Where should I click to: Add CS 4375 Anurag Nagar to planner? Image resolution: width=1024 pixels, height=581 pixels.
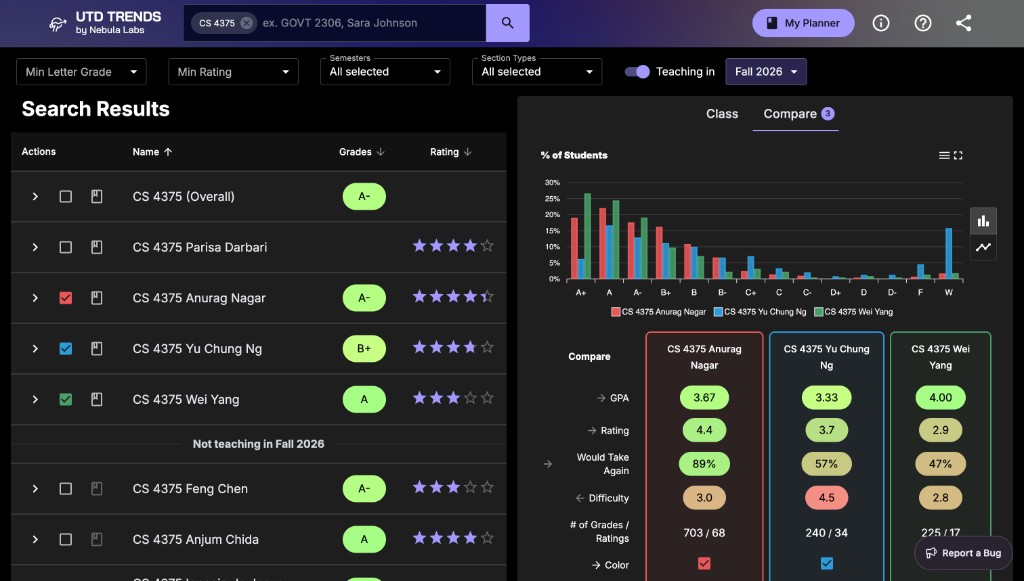97,298
